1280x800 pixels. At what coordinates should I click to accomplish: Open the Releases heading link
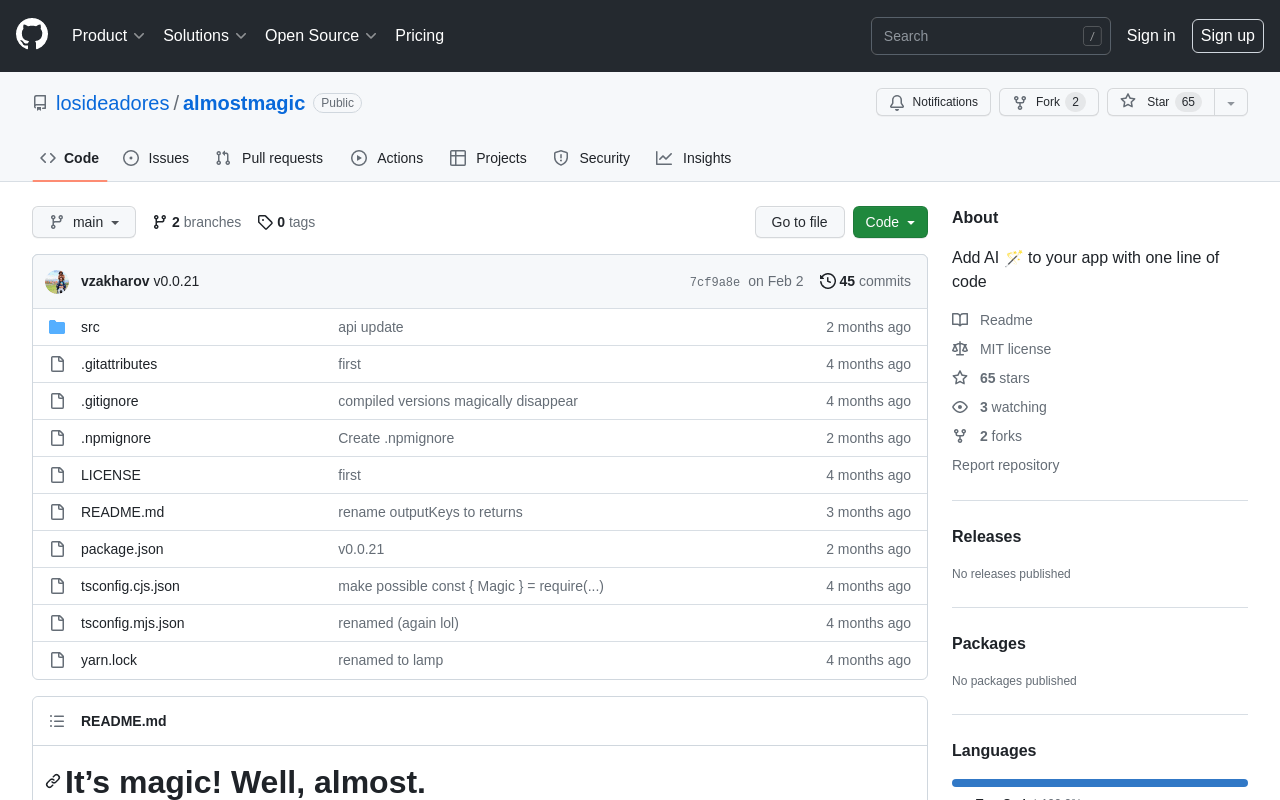[986, 537]
